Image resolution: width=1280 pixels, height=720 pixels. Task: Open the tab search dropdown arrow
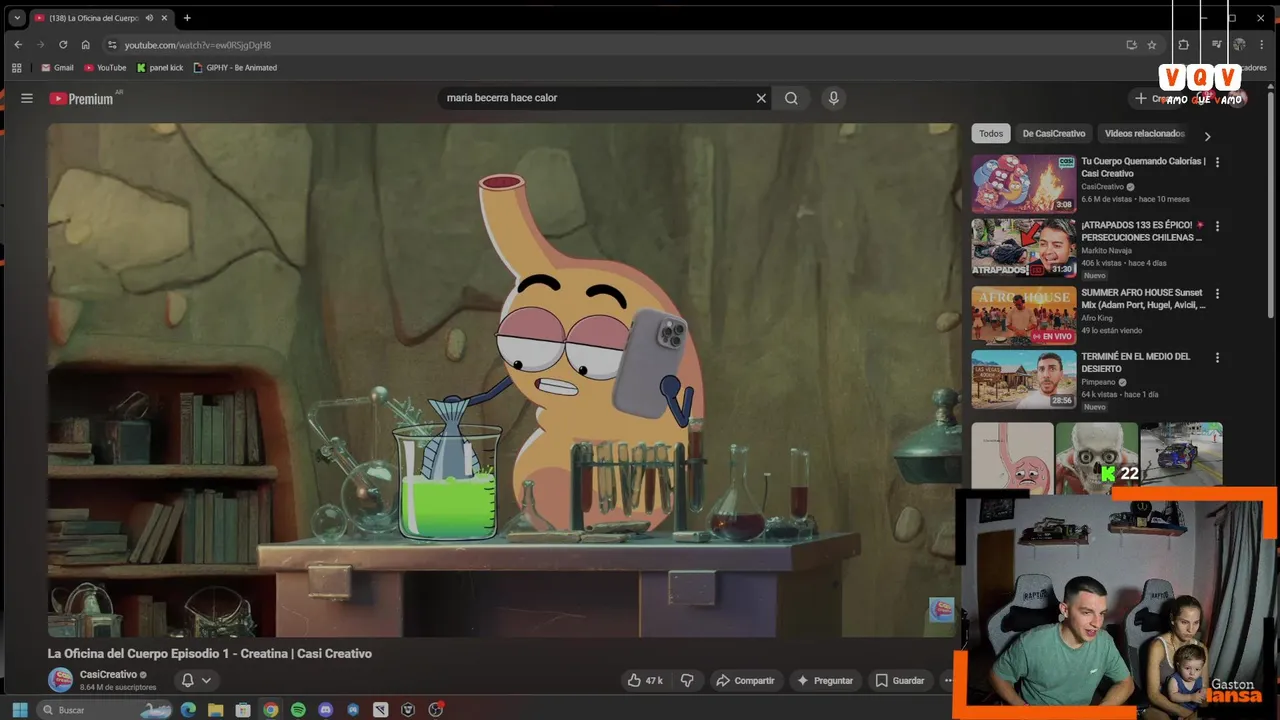point(17,18)
